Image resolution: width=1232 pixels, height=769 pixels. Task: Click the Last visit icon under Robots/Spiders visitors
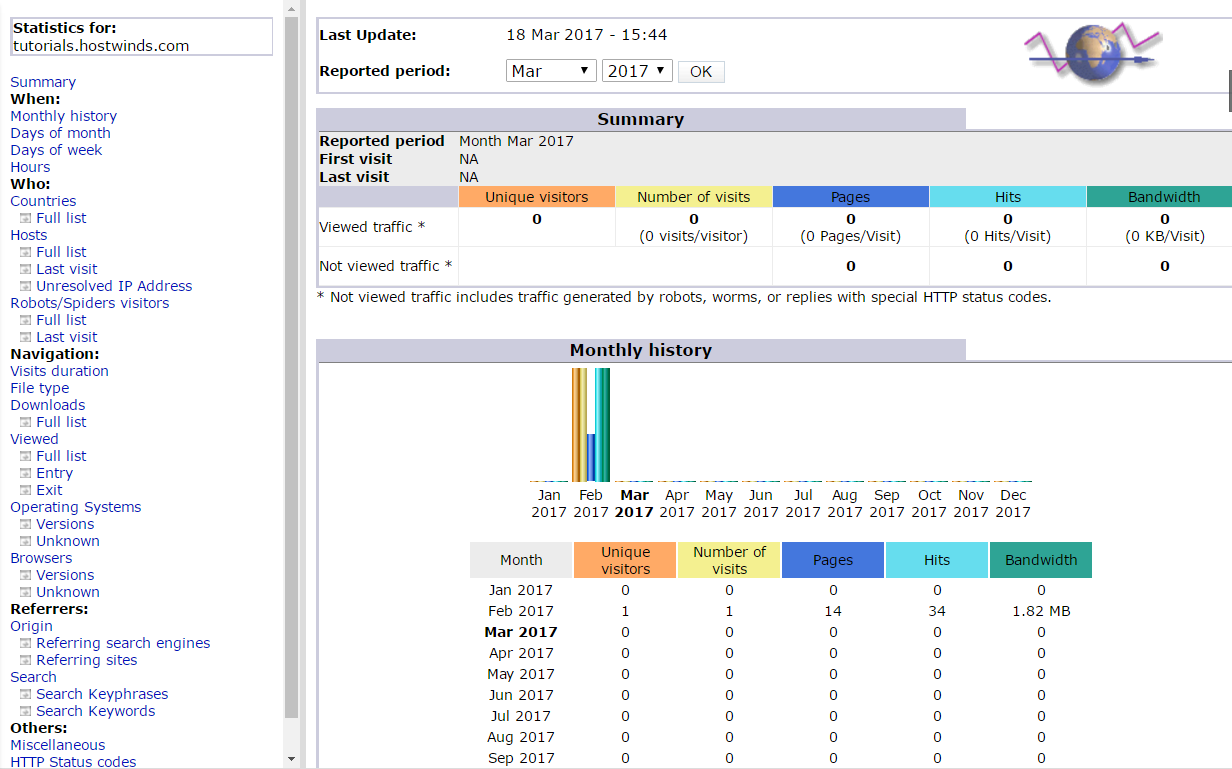pyautogui.click(x=27, y=337)
